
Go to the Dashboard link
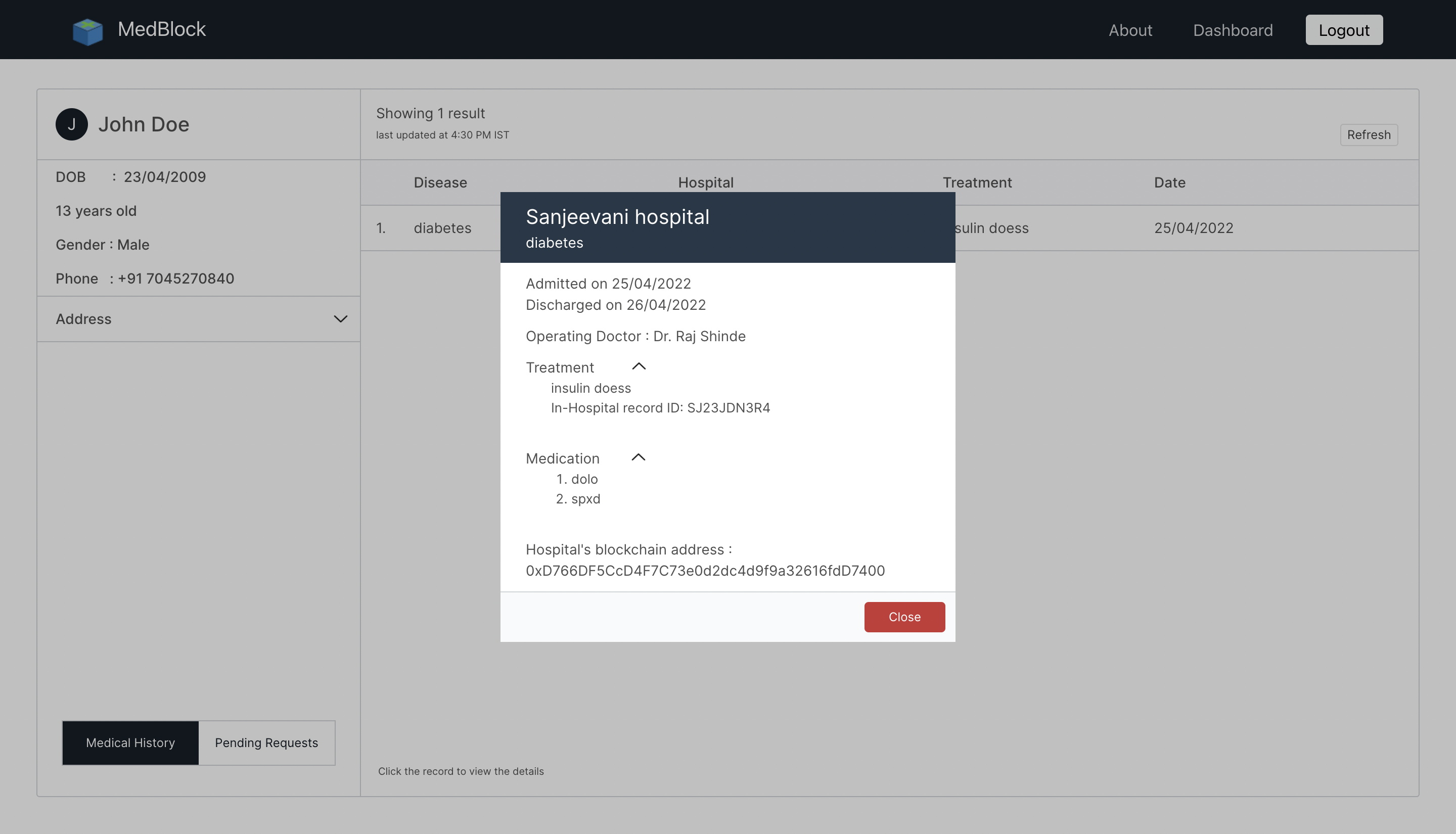tap(1233, 30)
